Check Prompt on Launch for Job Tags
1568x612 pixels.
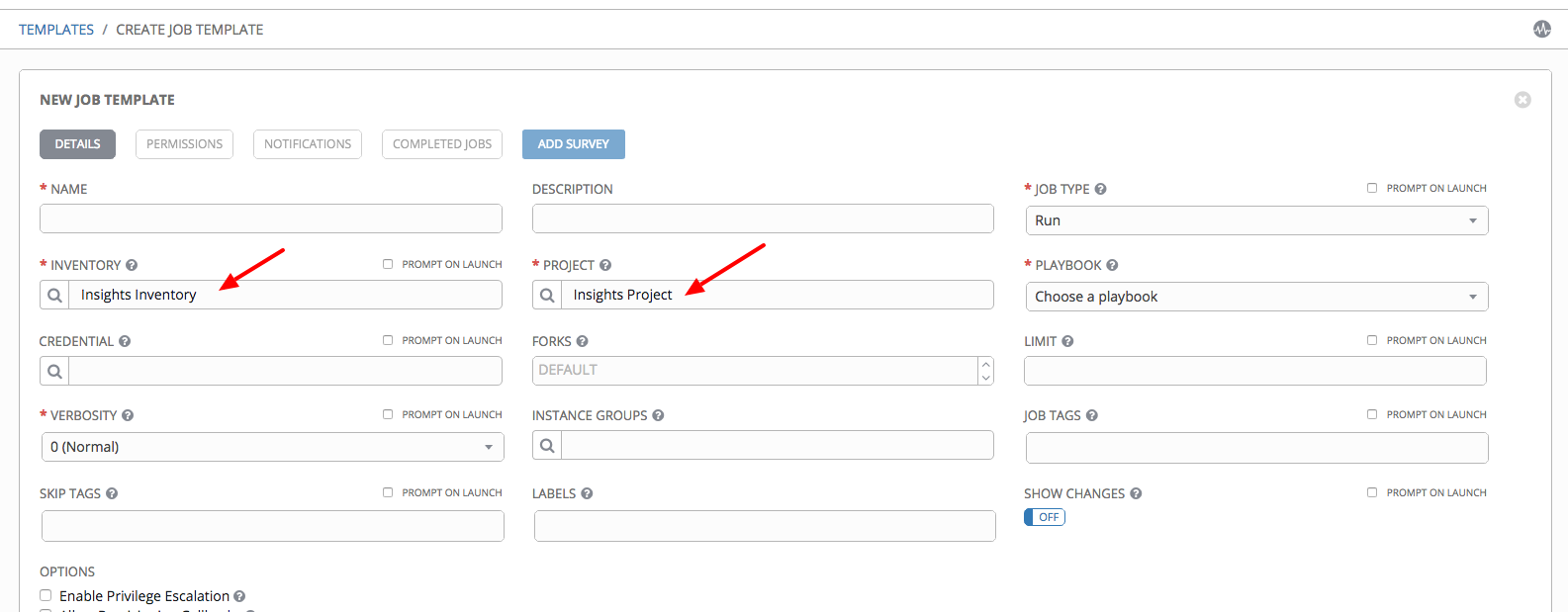(x=1372, y=414)
